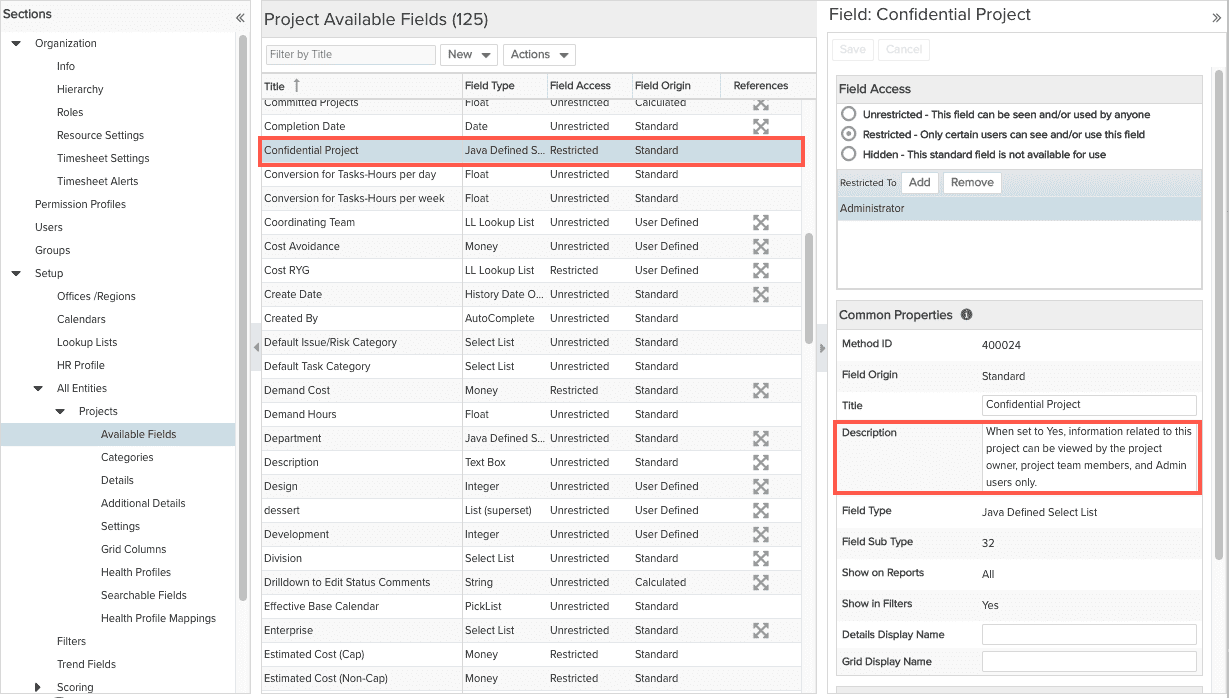
Task: Open references icon for Coordinating Team
Action: click(761, 223)
